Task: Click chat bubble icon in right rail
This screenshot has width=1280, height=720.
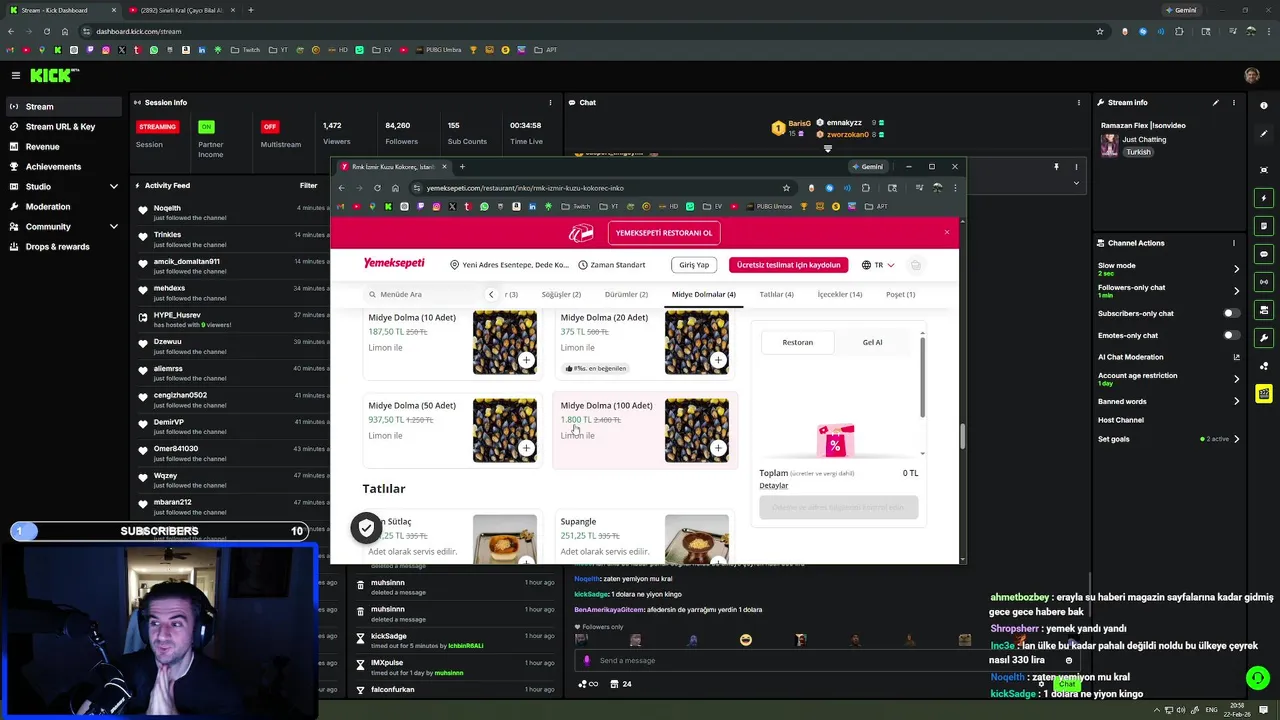Action: tap(1264, 254)
